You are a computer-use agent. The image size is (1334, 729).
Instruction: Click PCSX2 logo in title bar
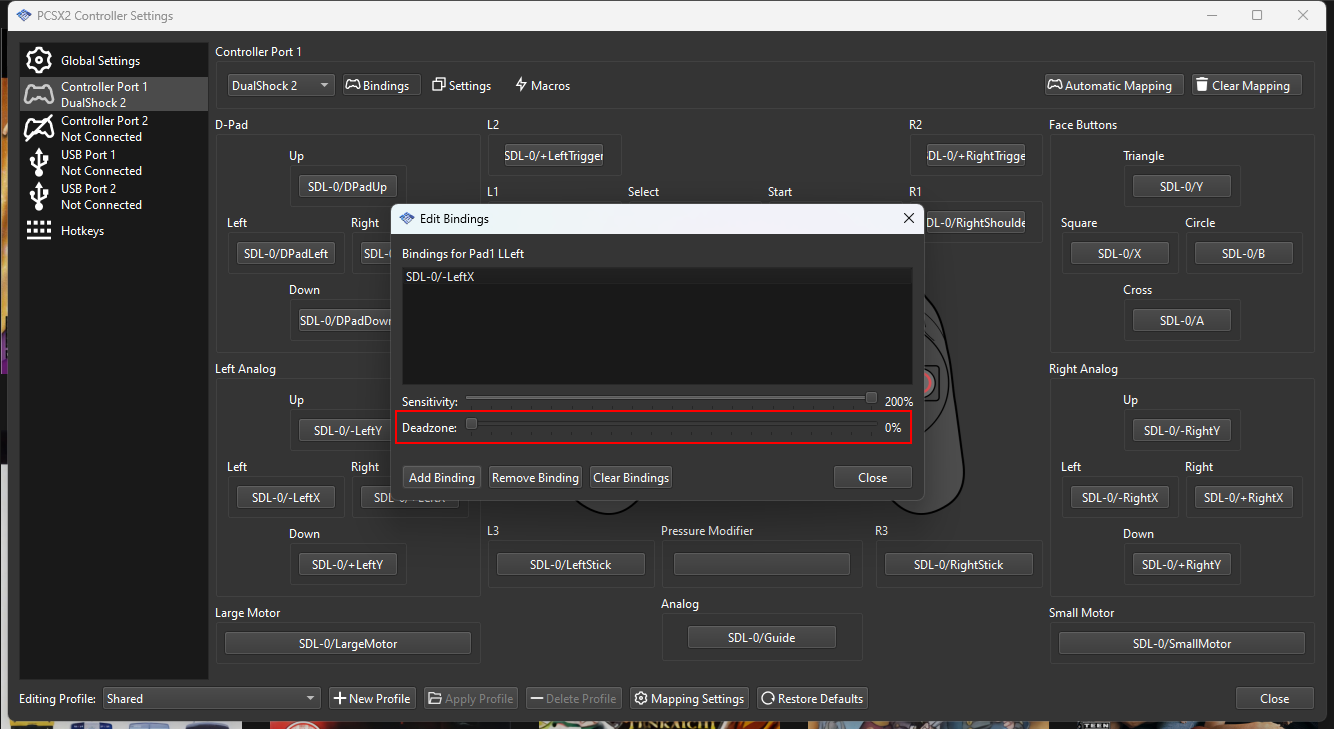tap(24, 15)
